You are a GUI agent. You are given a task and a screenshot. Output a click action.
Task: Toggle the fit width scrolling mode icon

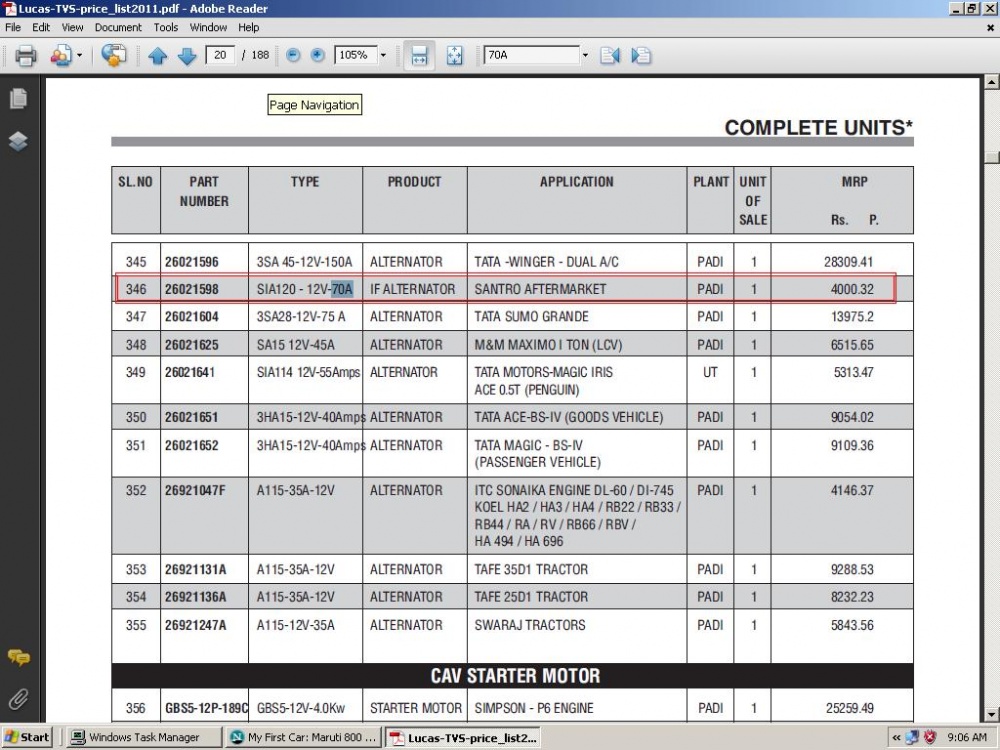click(419, 55)
